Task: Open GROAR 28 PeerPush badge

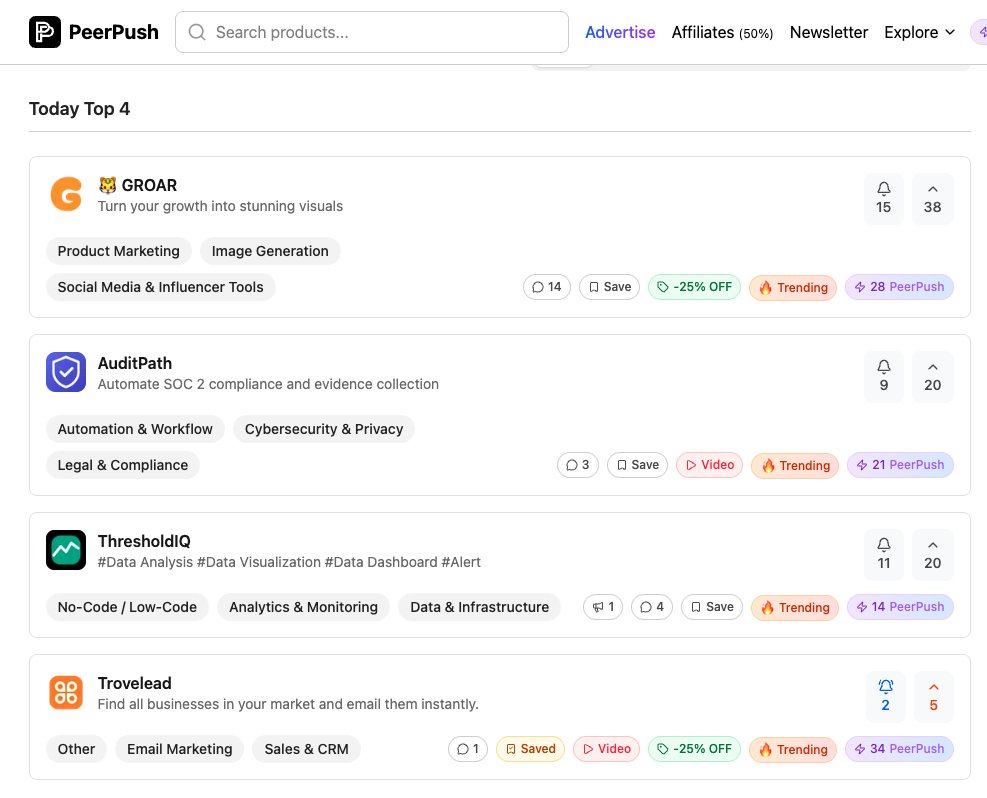Action: [899, 287]
